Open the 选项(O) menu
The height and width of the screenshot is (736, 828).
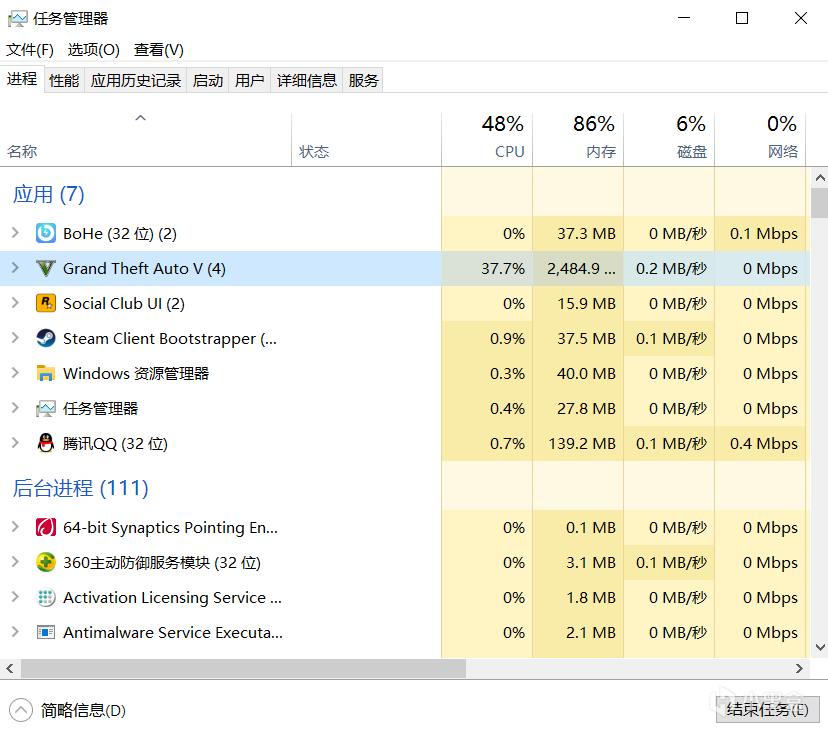[x=93, y=50]
